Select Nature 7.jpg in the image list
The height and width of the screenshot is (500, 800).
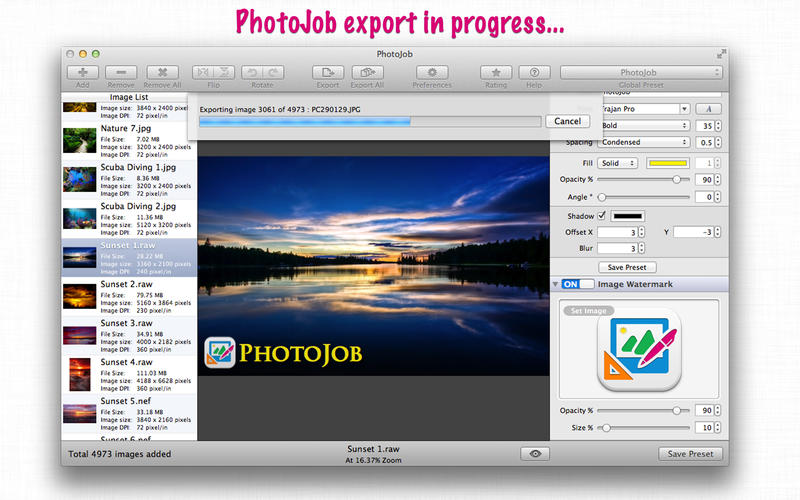[x=129, y=140]
